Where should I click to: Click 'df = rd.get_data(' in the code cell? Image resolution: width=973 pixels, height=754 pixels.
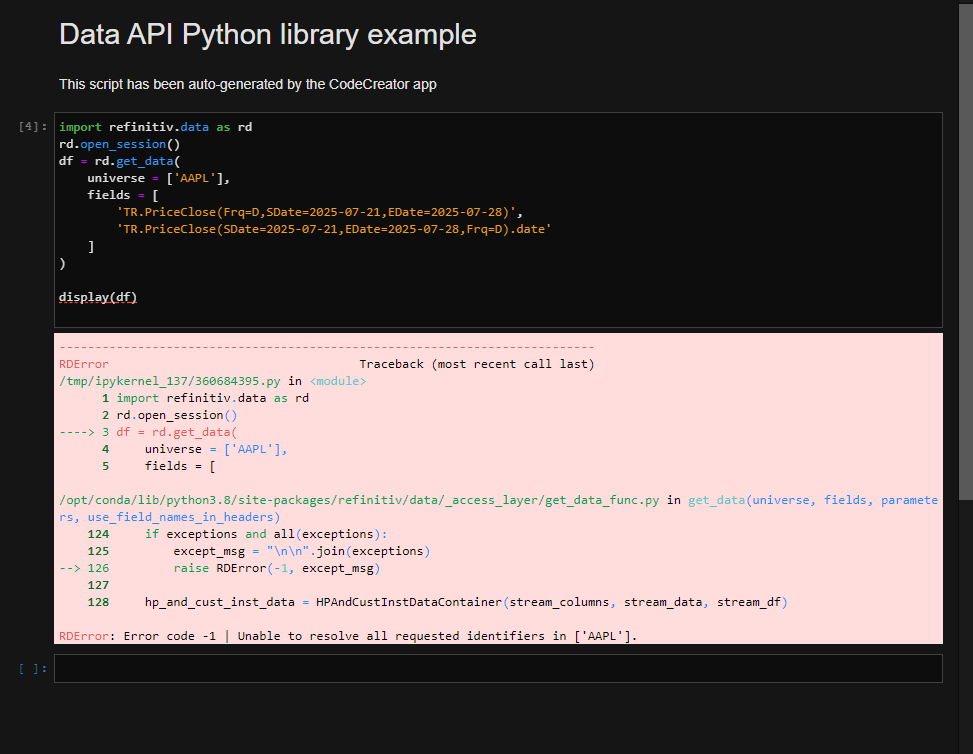119,161
